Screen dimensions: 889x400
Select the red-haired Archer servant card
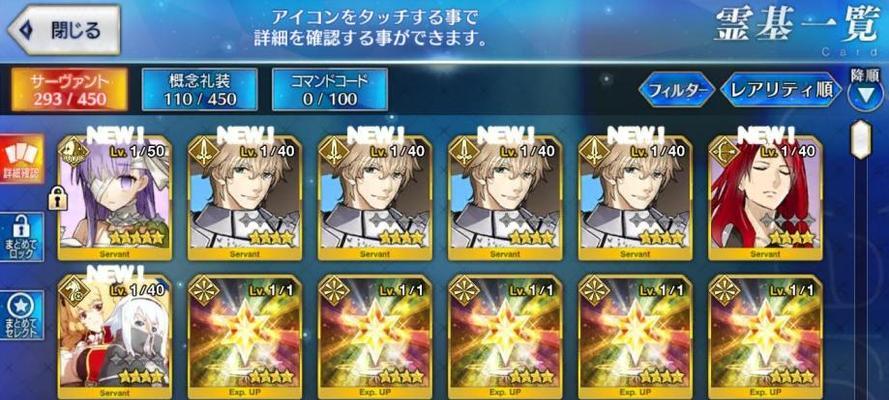(x=765, y=198)
